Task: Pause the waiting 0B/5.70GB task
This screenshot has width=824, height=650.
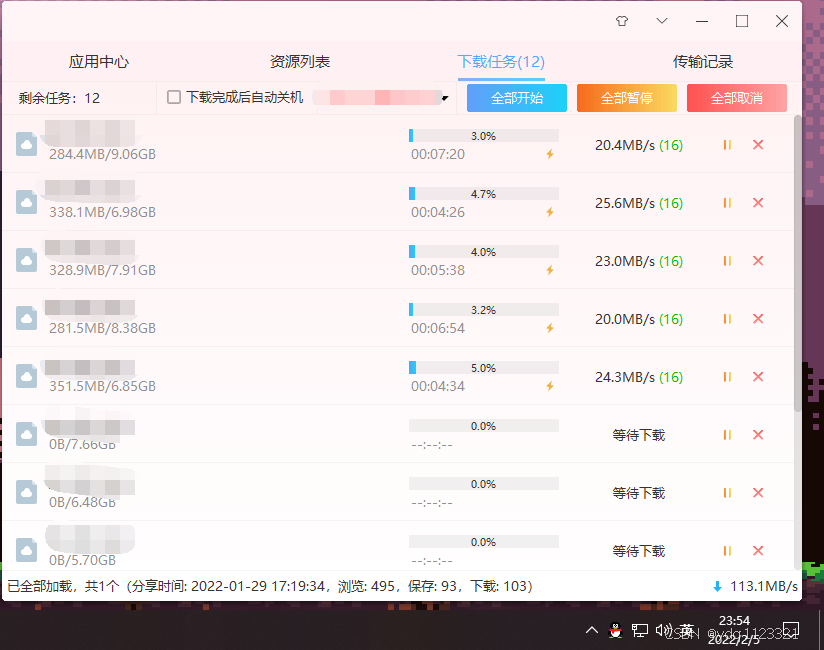Action: tap(727, 551)
